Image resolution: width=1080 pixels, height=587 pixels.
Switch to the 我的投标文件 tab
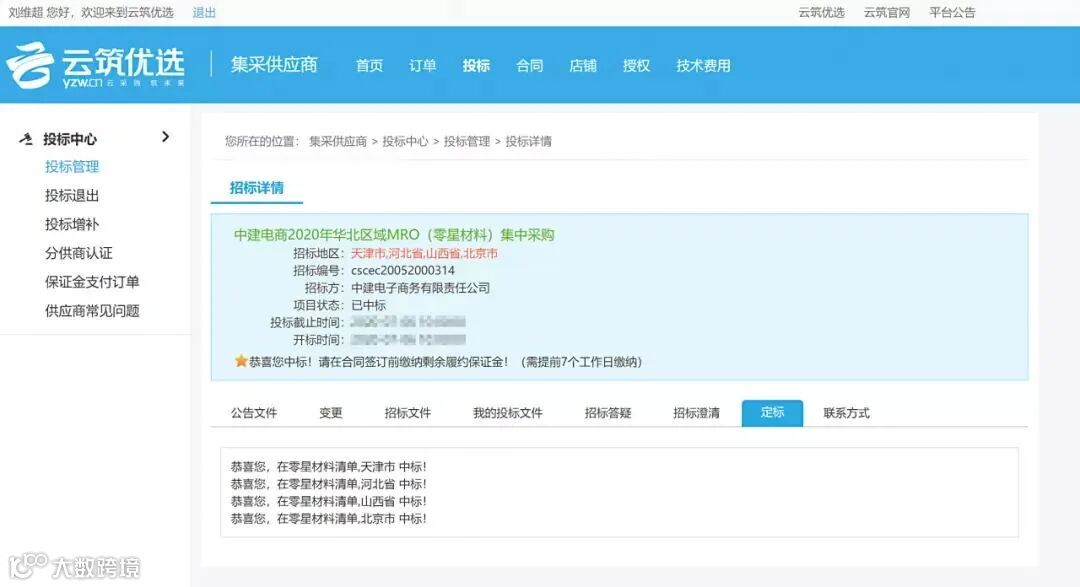pos(507,413)
